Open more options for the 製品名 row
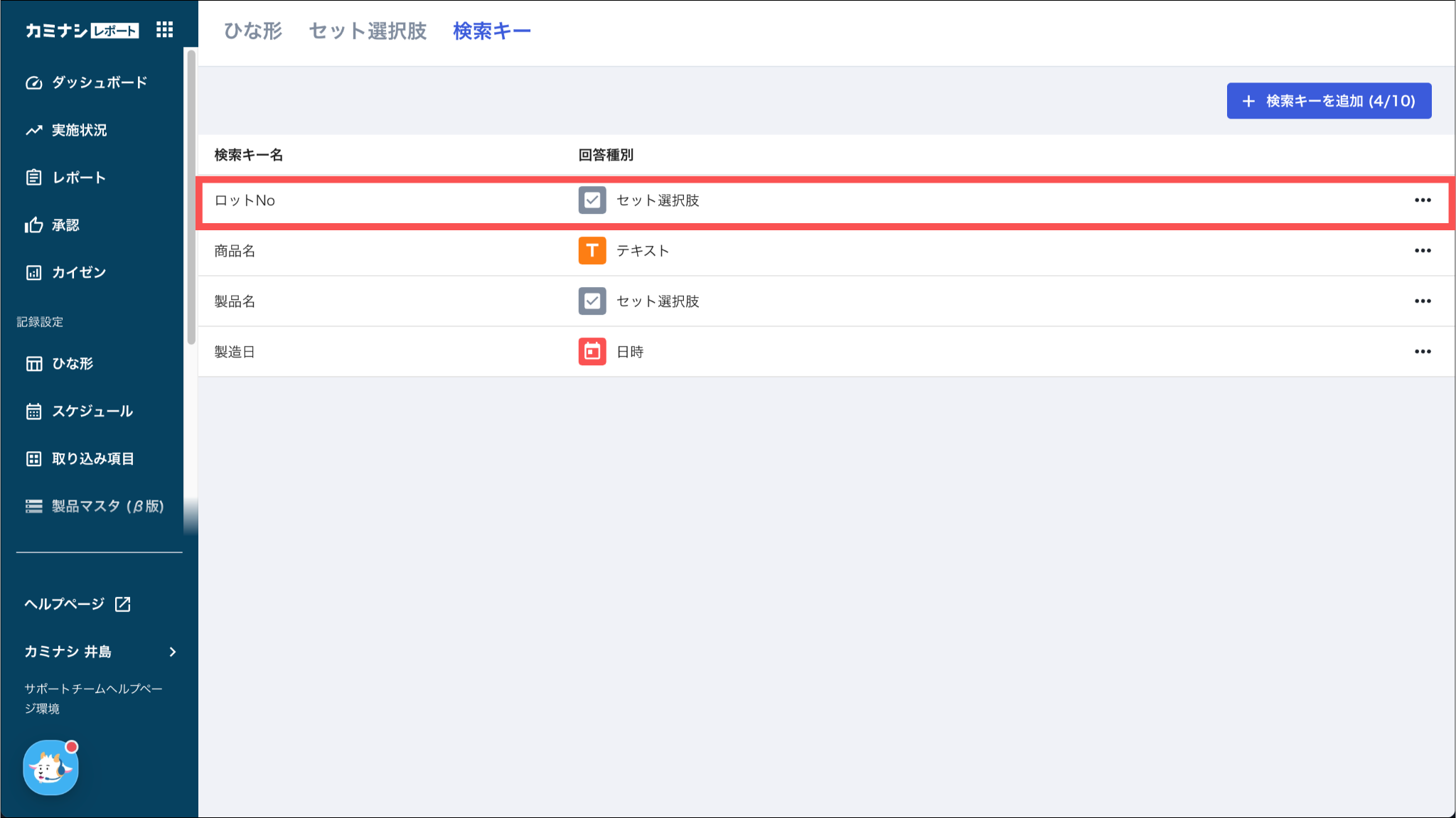This screenshot has width=1456, height=818. pos(1423,301)
